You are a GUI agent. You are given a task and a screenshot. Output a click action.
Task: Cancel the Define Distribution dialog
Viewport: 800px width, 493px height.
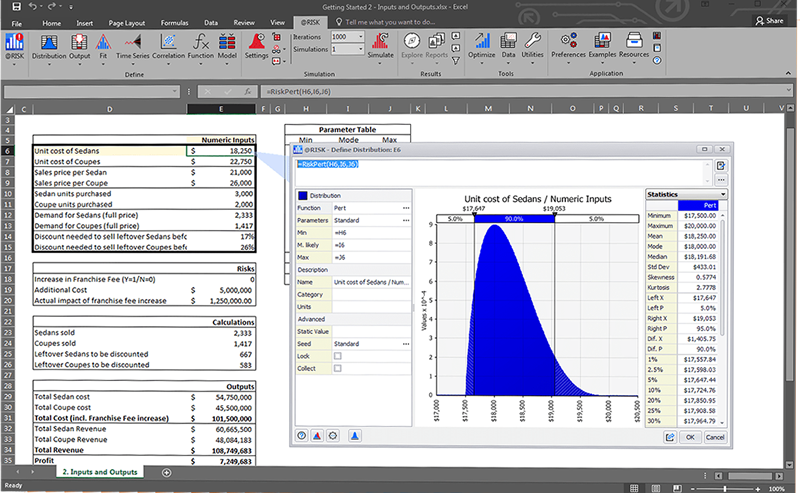715,437
